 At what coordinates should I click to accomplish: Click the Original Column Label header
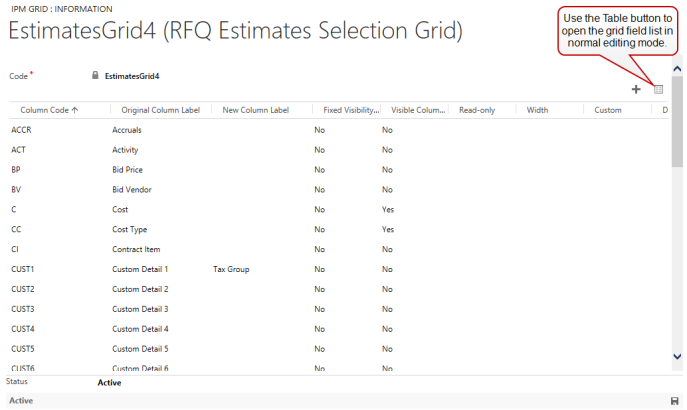click(160, 110)
